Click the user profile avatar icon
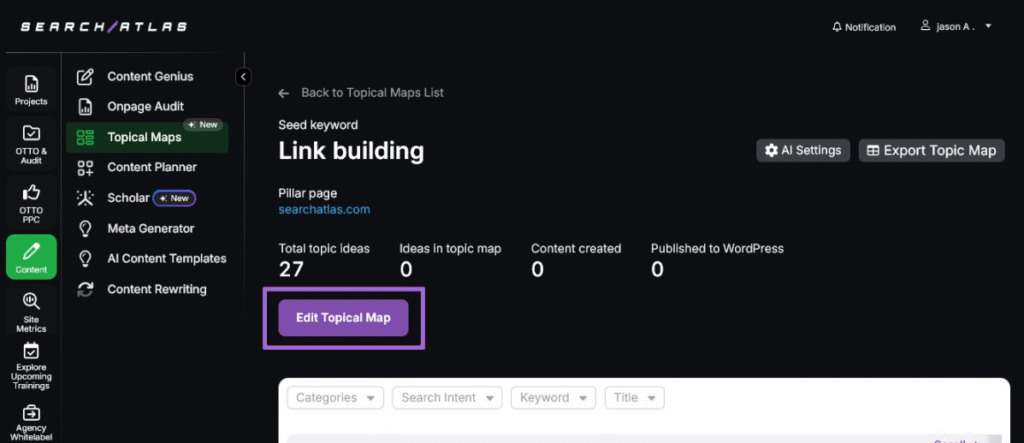Viewport: 1024px width, 443px height. pos(925,26)
